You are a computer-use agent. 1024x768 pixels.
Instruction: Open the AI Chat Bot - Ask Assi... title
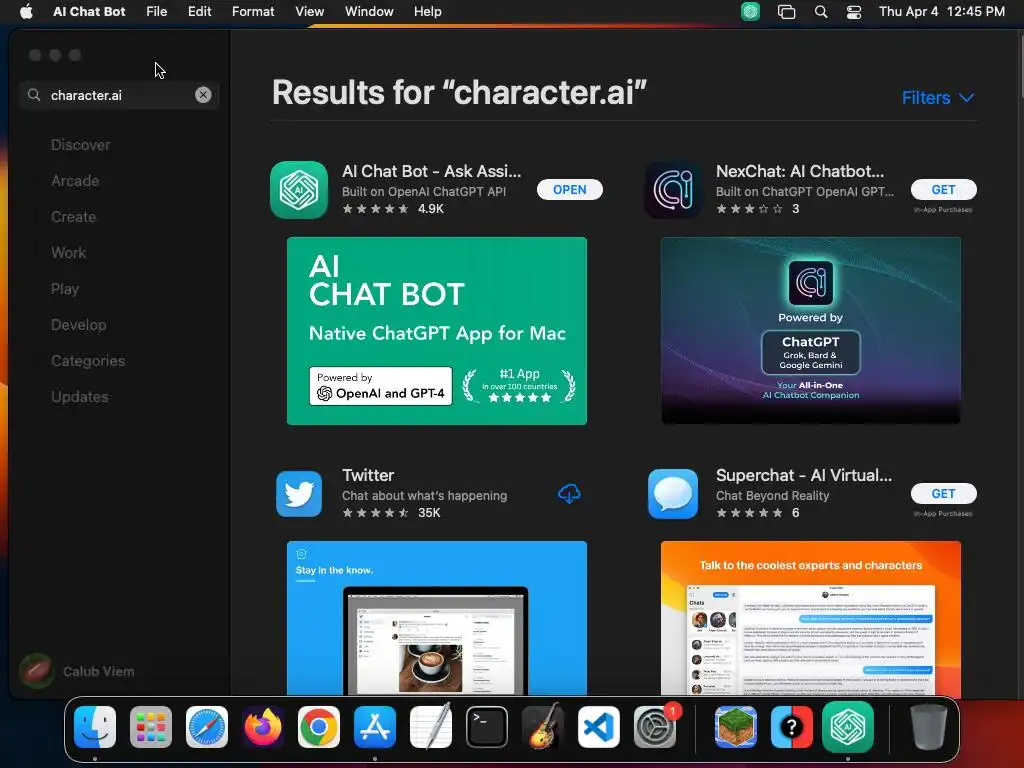coord(432,171)
